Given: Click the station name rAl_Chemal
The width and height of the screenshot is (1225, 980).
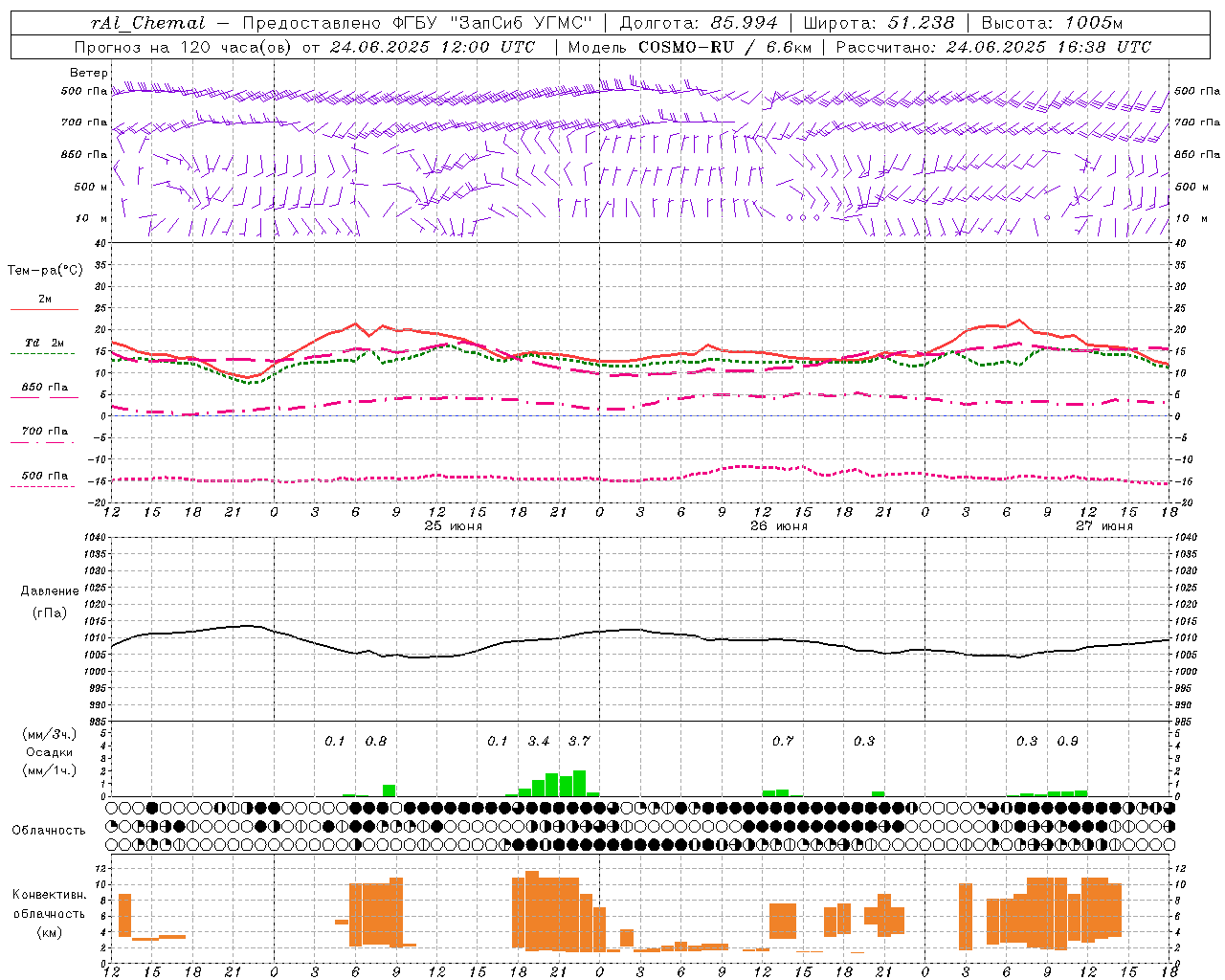Looking at the screenshot, I should pos(147,23).
